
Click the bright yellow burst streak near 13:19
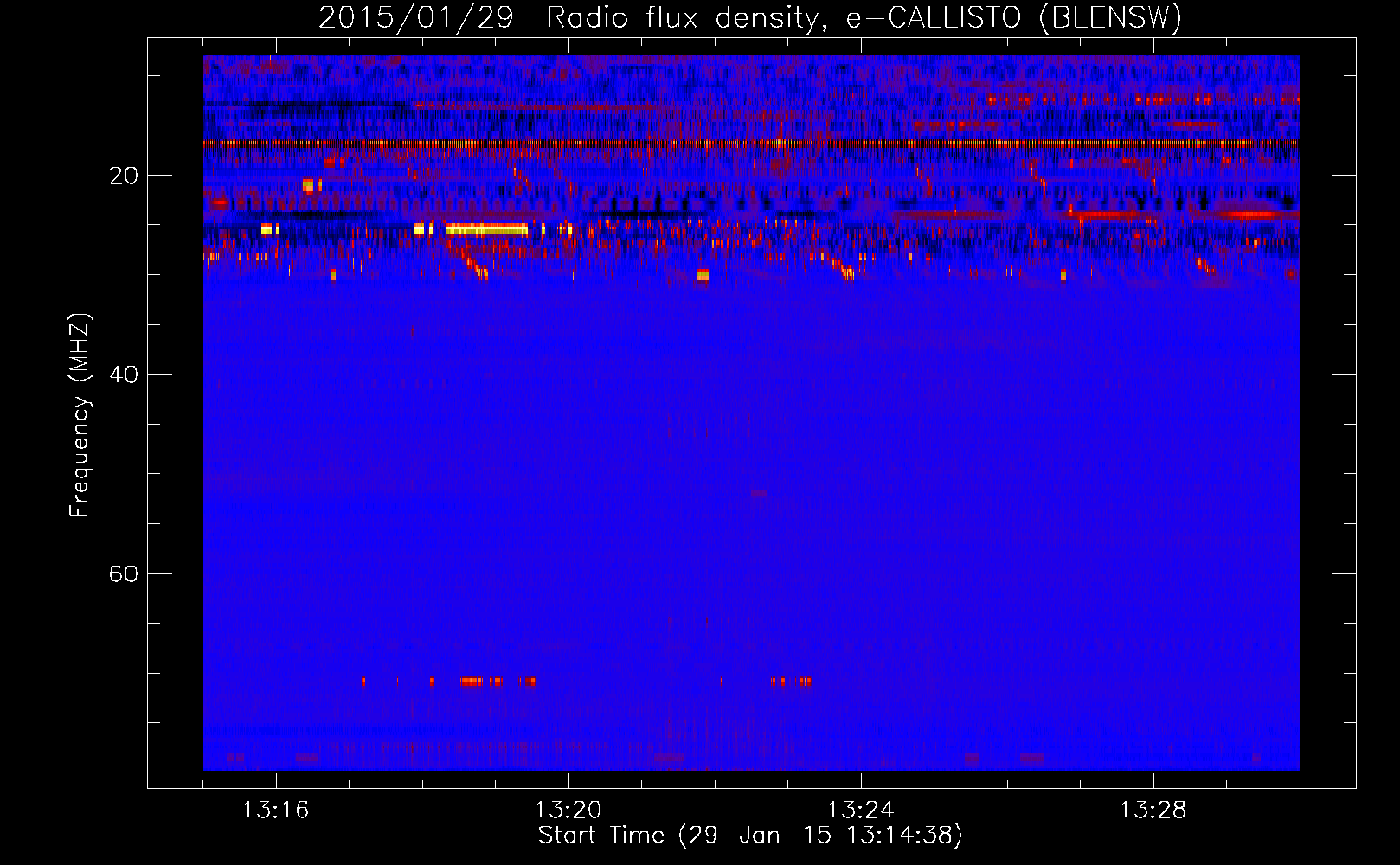coord(487,229)
